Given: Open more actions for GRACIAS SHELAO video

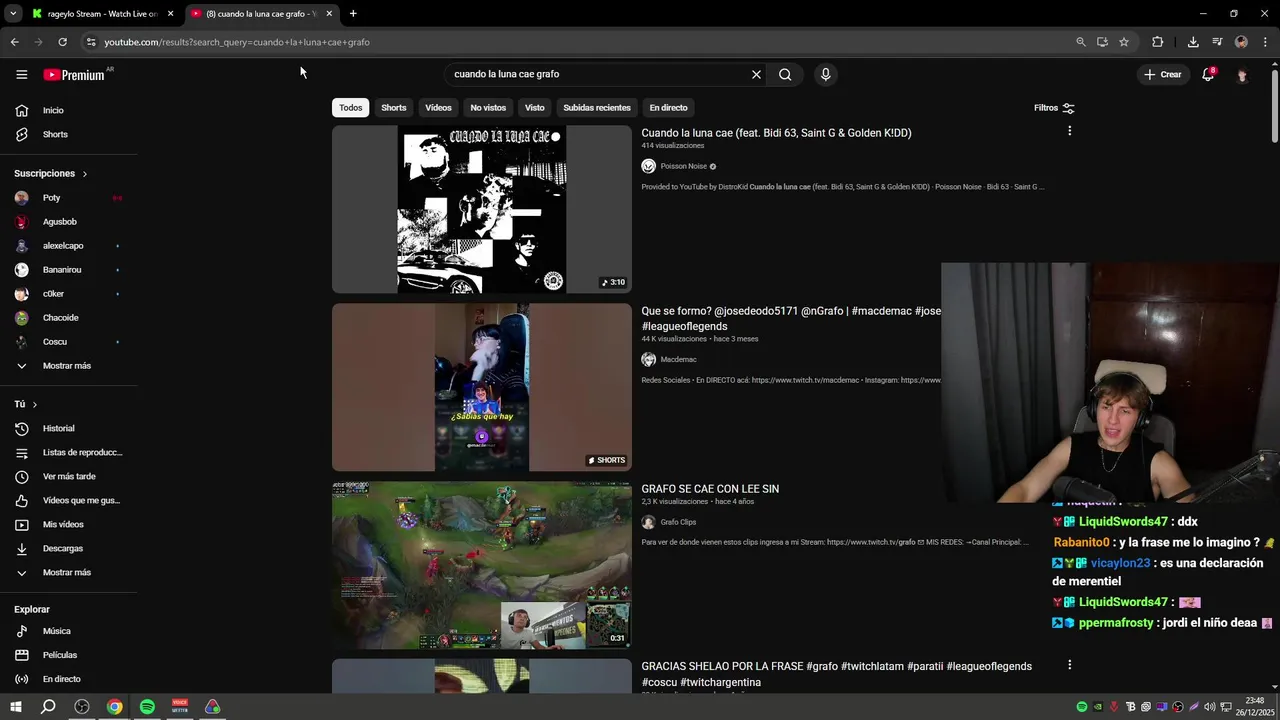Looking at the screenshot, I should coord(1069,665).
